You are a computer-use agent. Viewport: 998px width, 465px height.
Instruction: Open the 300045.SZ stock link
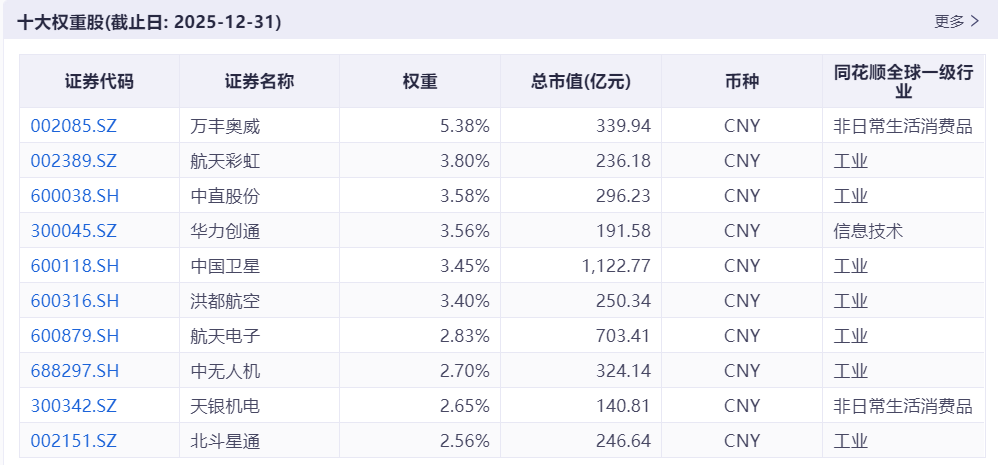pyautogui.click(x=74, y=231)
